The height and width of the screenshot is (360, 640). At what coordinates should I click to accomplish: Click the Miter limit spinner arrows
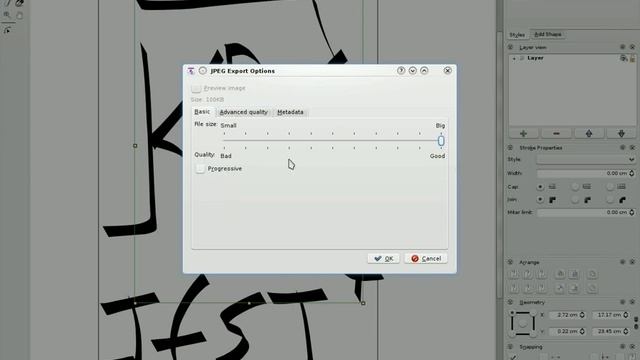pyautogui.click(x=632, y=213)
